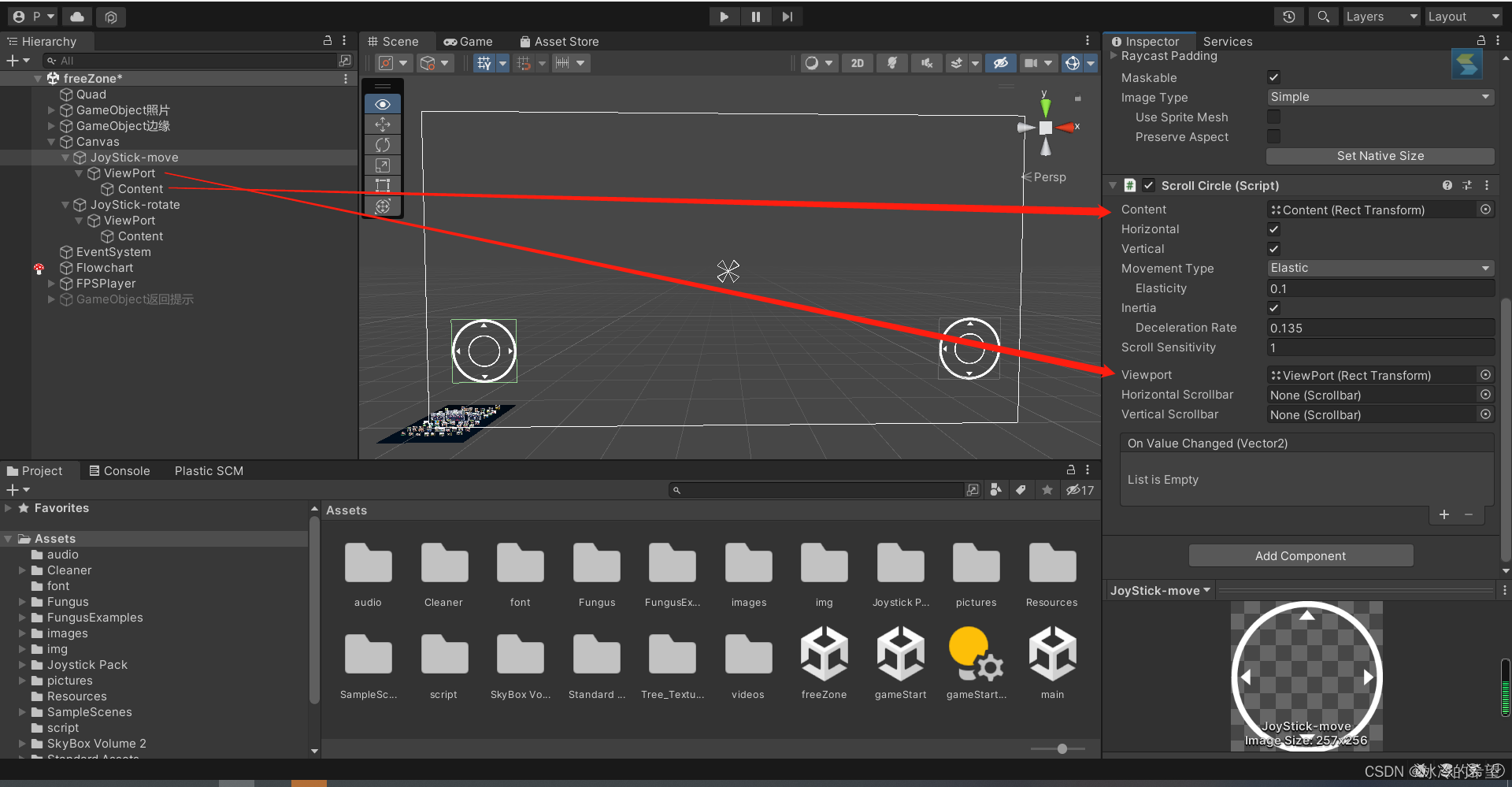Viewport: 1512px width, 787px height.
Task: Switch to the Services tab
Action: point(1227,41)
